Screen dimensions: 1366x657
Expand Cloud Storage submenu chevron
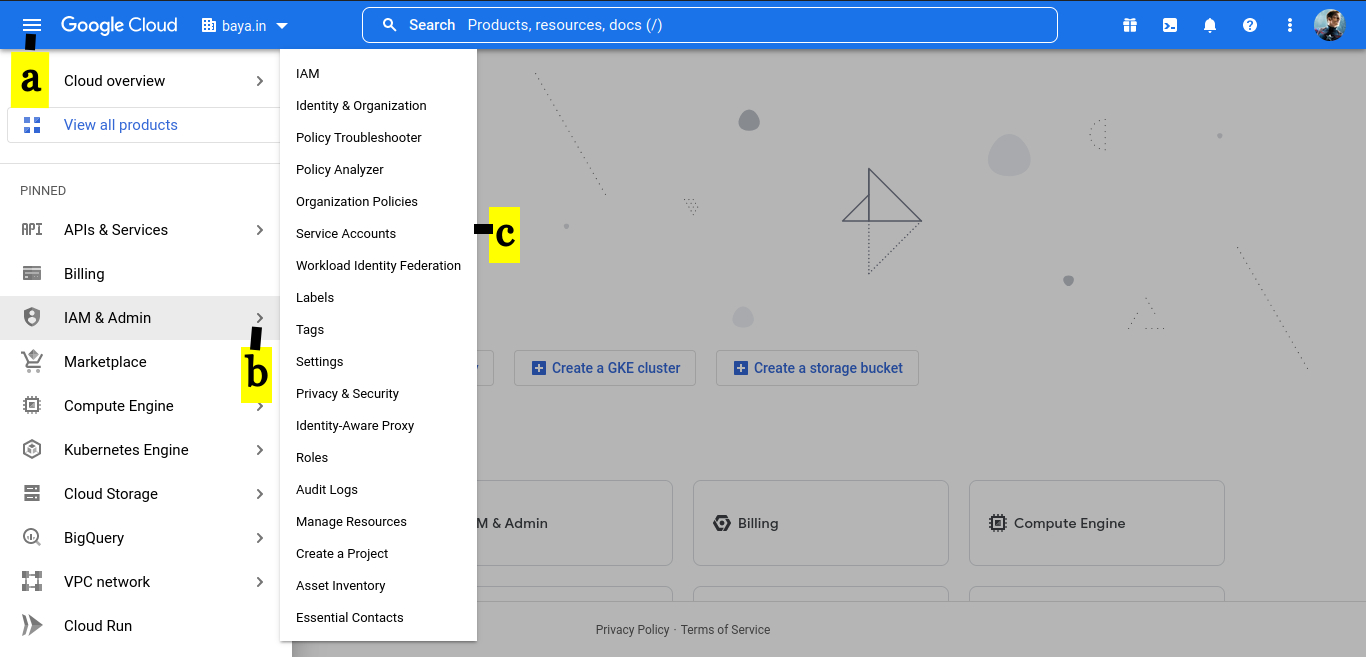(260, 494)
